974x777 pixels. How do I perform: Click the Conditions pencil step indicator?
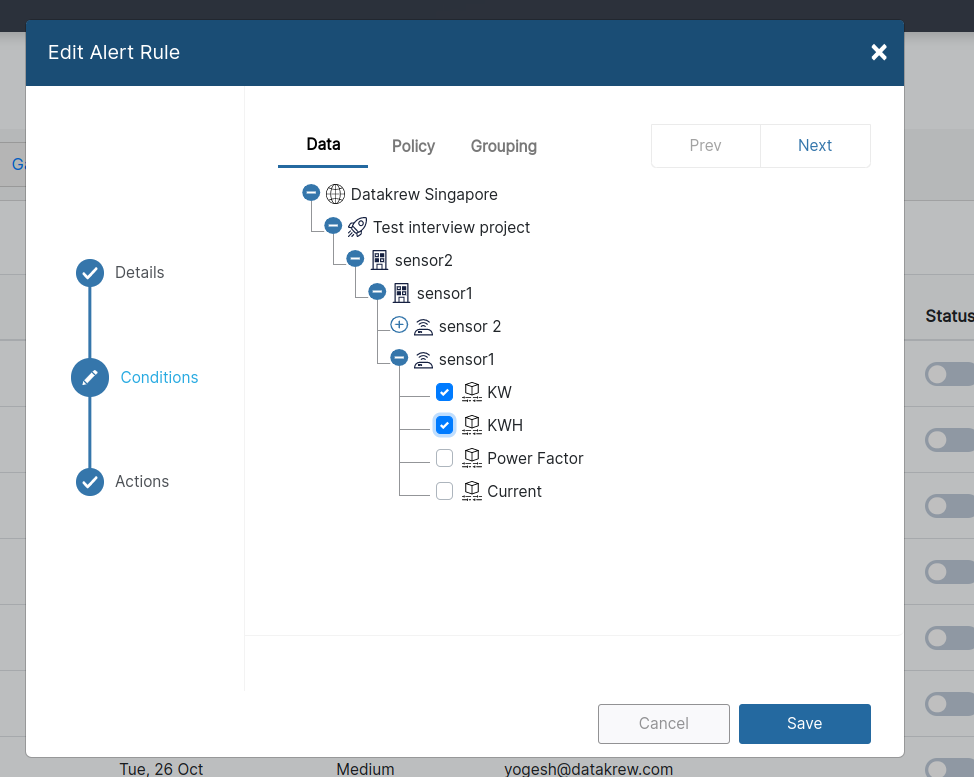coord(89,377)
